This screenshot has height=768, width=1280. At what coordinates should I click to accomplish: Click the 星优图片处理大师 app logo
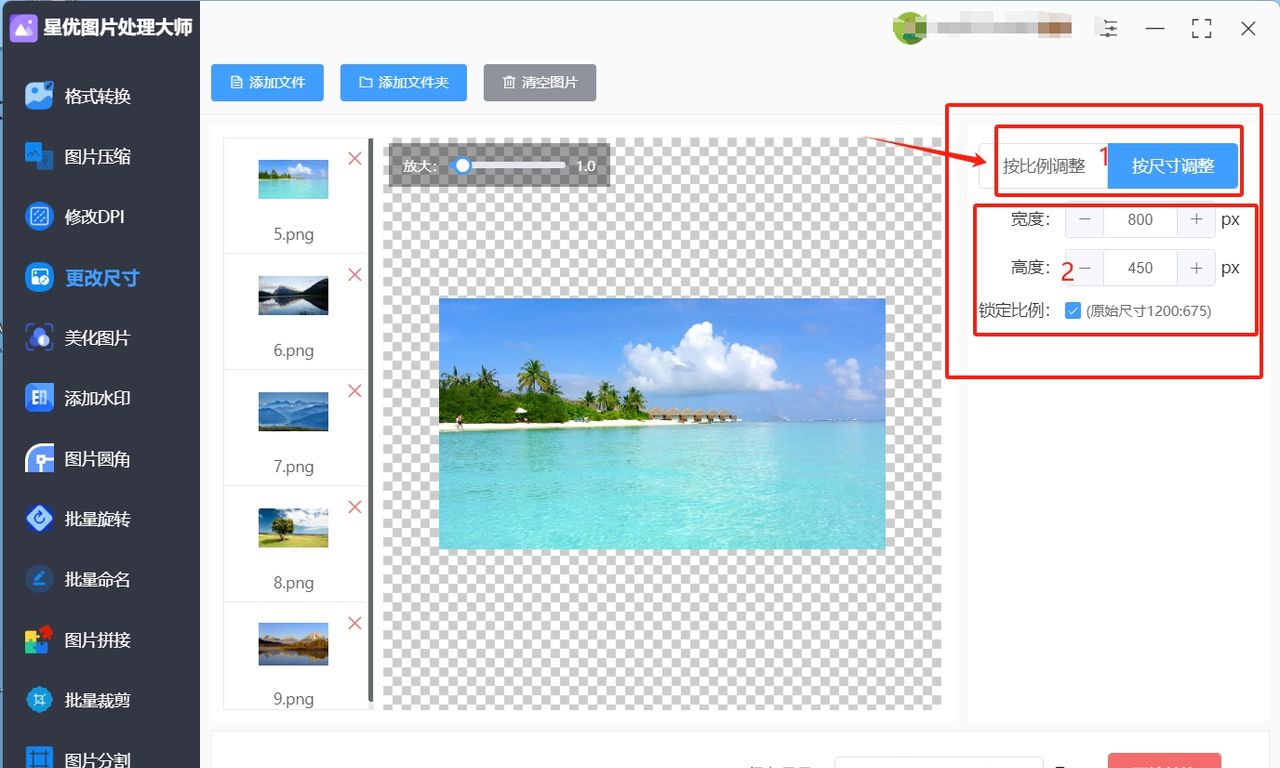(23, 28)
